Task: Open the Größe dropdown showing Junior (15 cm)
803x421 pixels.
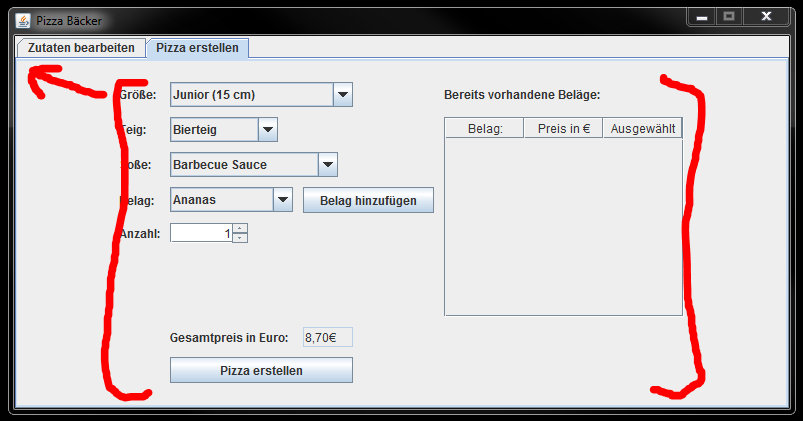Action: [342, 95]
